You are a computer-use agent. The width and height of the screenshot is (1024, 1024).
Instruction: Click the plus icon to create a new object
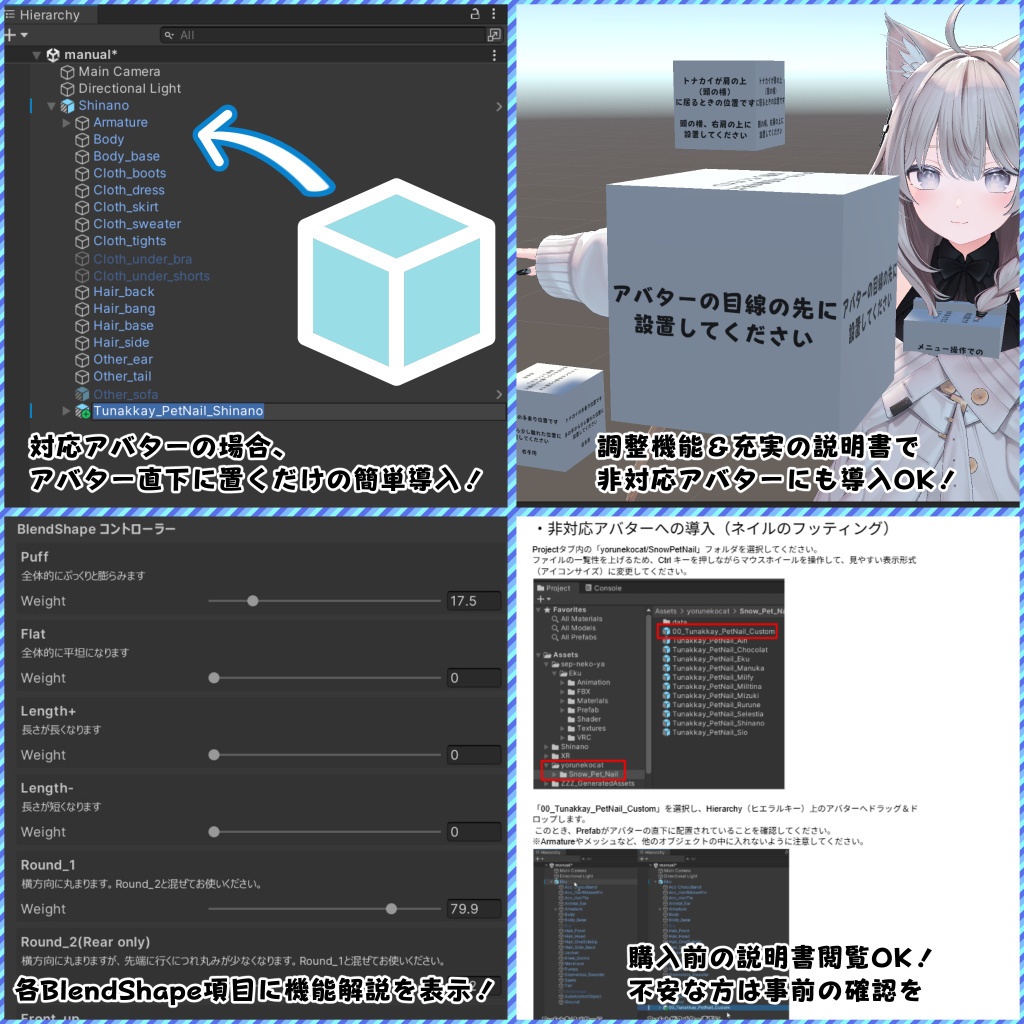click(10, 35)
